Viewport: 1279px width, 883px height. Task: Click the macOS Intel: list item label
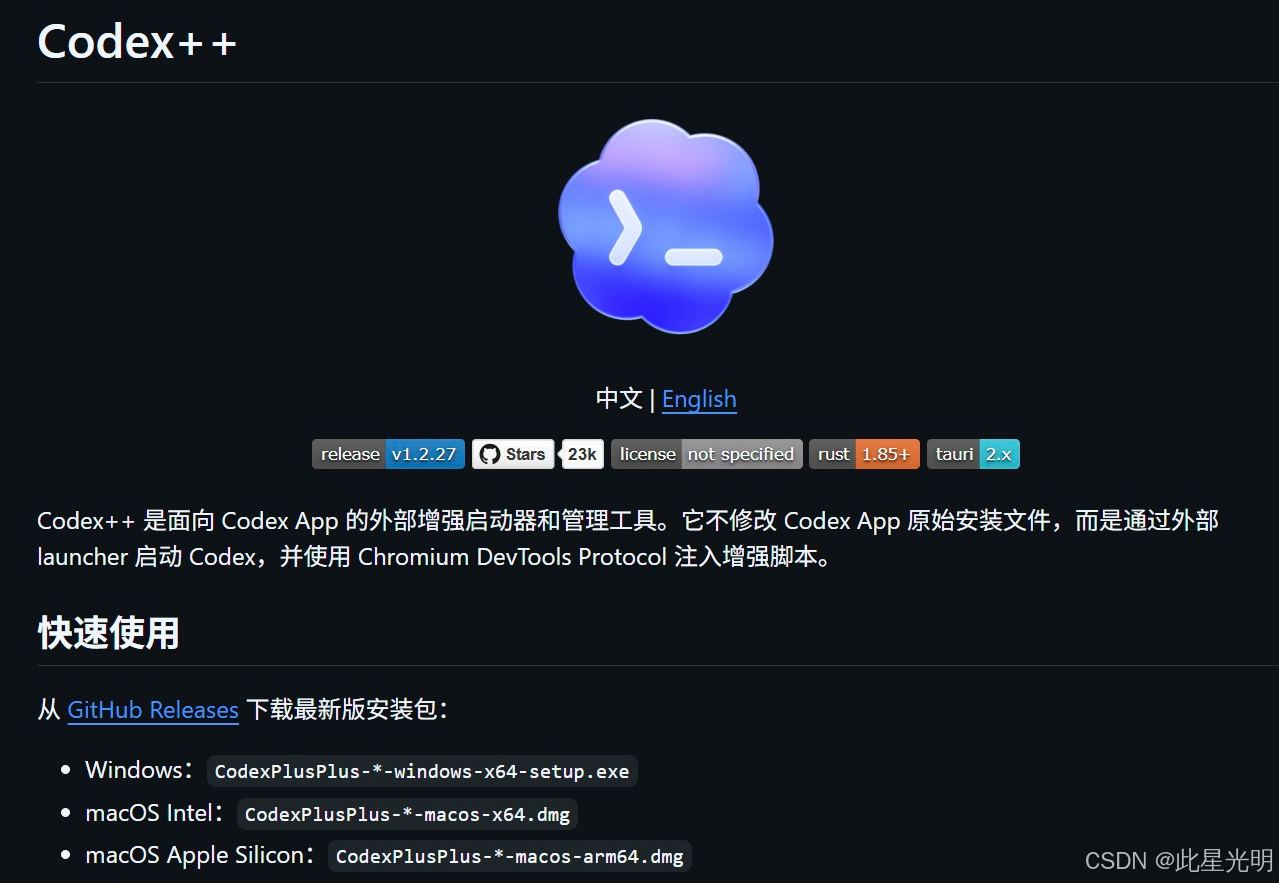[154, 813]
